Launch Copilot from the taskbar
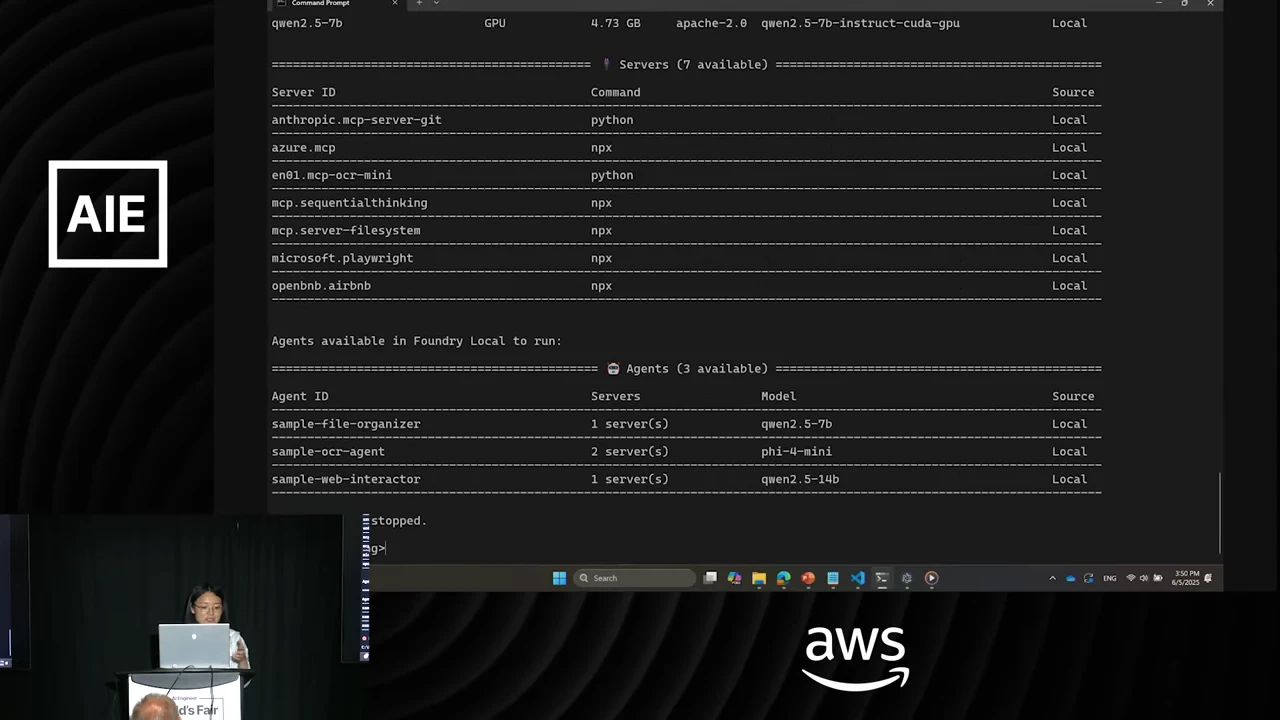 pyautogui.click(x=735, y=578)
